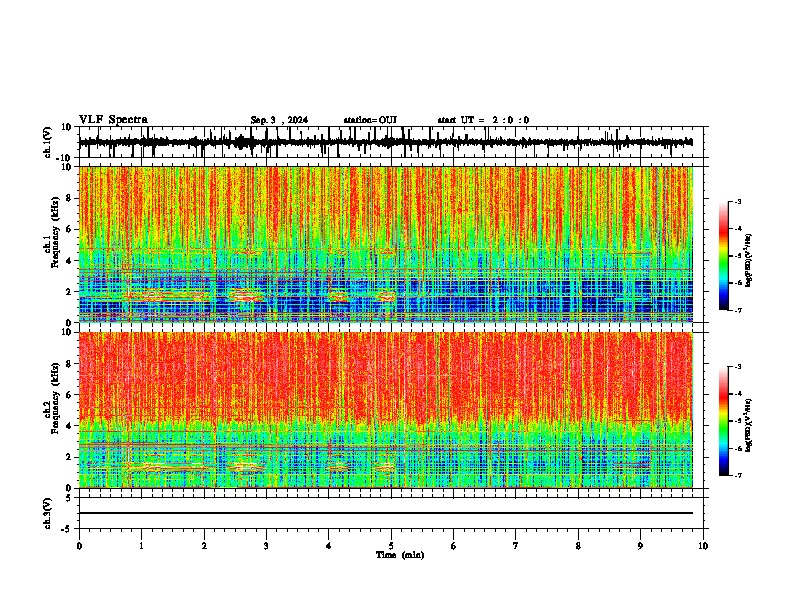The height and width of the screenshot is (612, 792).
Task: Click the ch.2 "Frequency (kHz)" axis label
Action: click(x=55, y=398)
